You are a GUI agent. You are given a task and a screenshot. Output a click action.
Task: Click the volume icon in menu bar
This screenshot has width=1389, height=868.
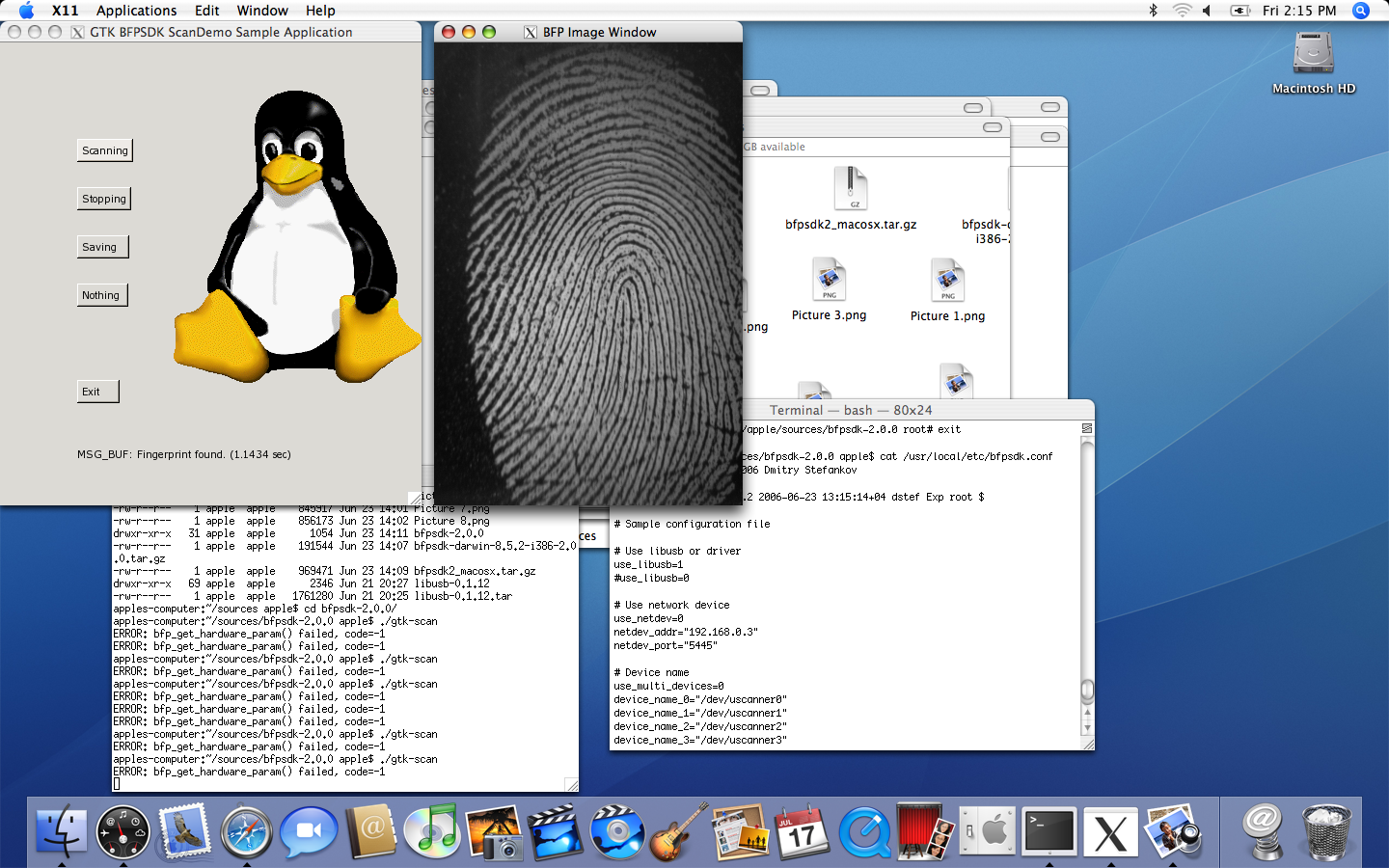coord(1207,11)
